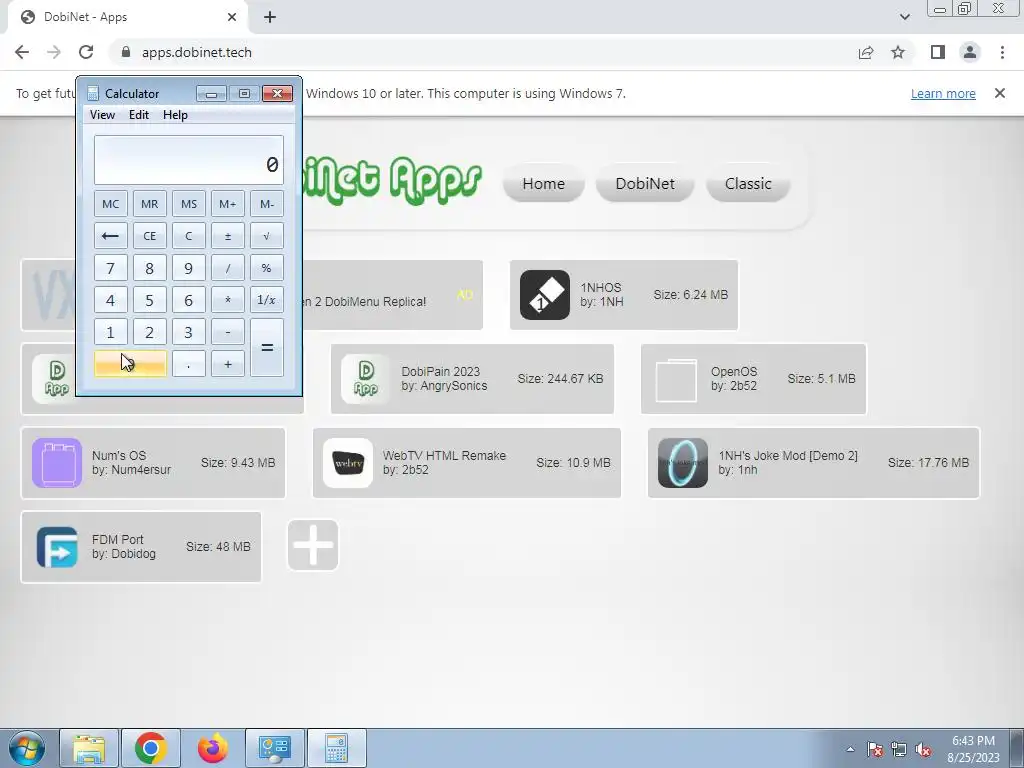This screenshot has height=768, width=1024.
Task: Open Chrome three-dot menu
Action: 1002,52
